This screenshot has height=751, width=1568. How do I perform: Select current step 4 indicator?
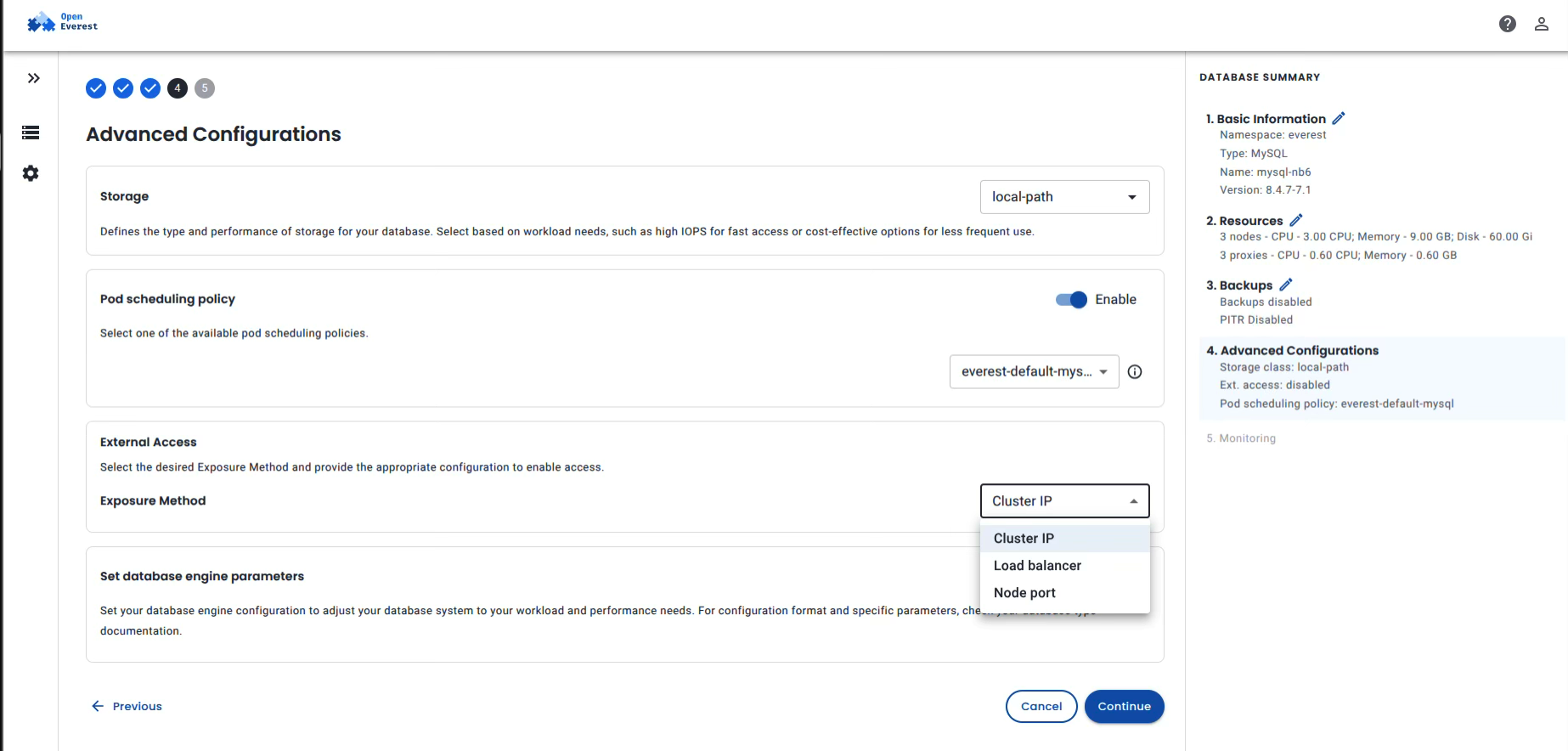coord(178,88)
